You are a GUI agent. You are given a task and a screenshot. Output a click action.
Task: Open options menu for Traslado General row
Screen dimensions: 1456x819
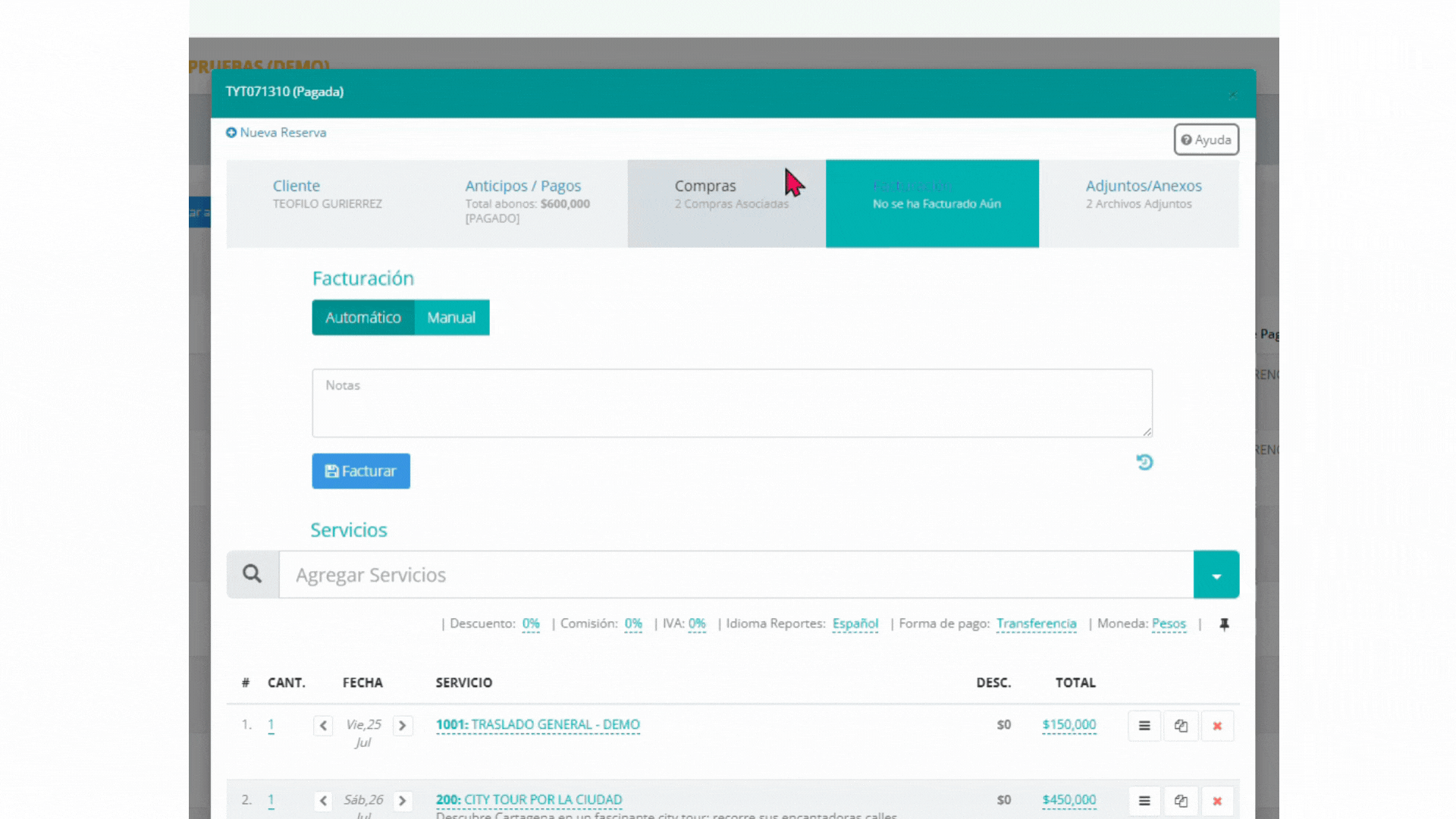(1144, 726)
